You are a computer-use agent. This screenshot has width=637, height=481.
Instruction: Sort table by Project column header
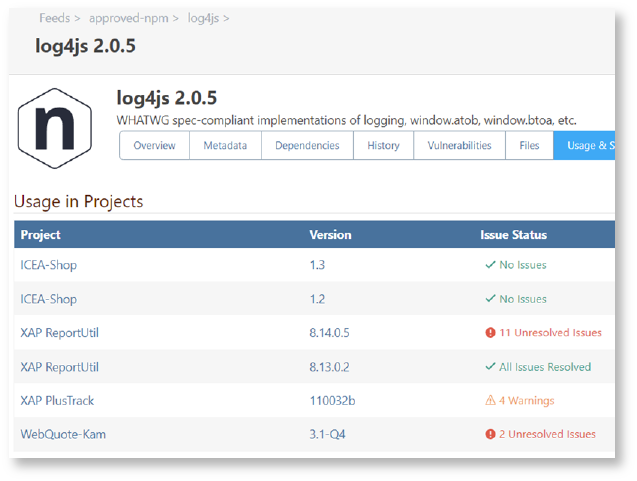tap(41, 235)
